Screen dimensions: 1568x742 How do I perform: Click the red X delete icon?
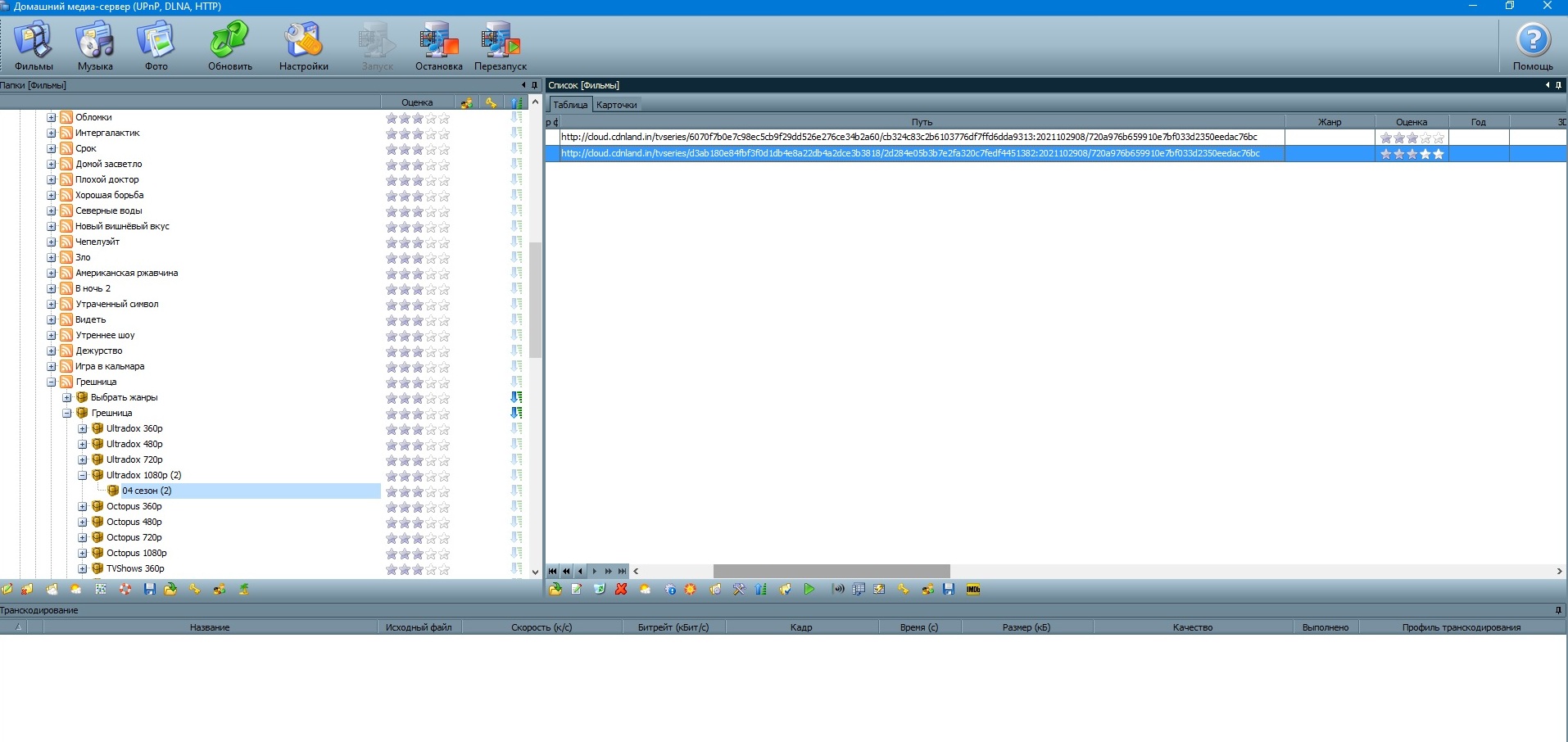pos(621,590)
